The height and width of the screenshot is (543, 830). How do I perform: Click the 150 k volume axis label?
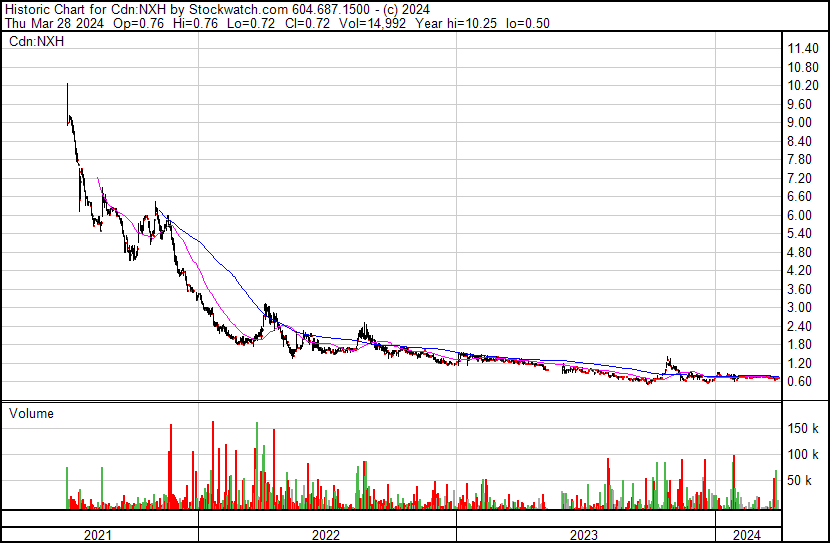point(803,429)
